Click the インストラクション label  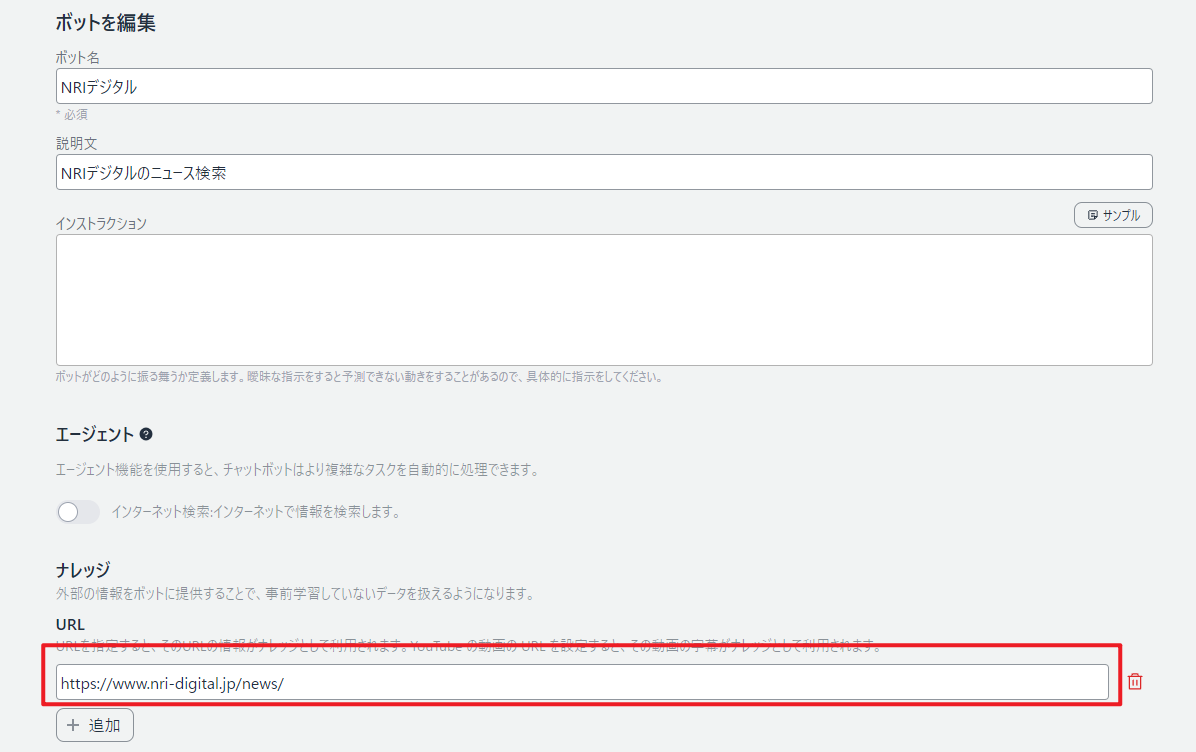tap(101, 223)
